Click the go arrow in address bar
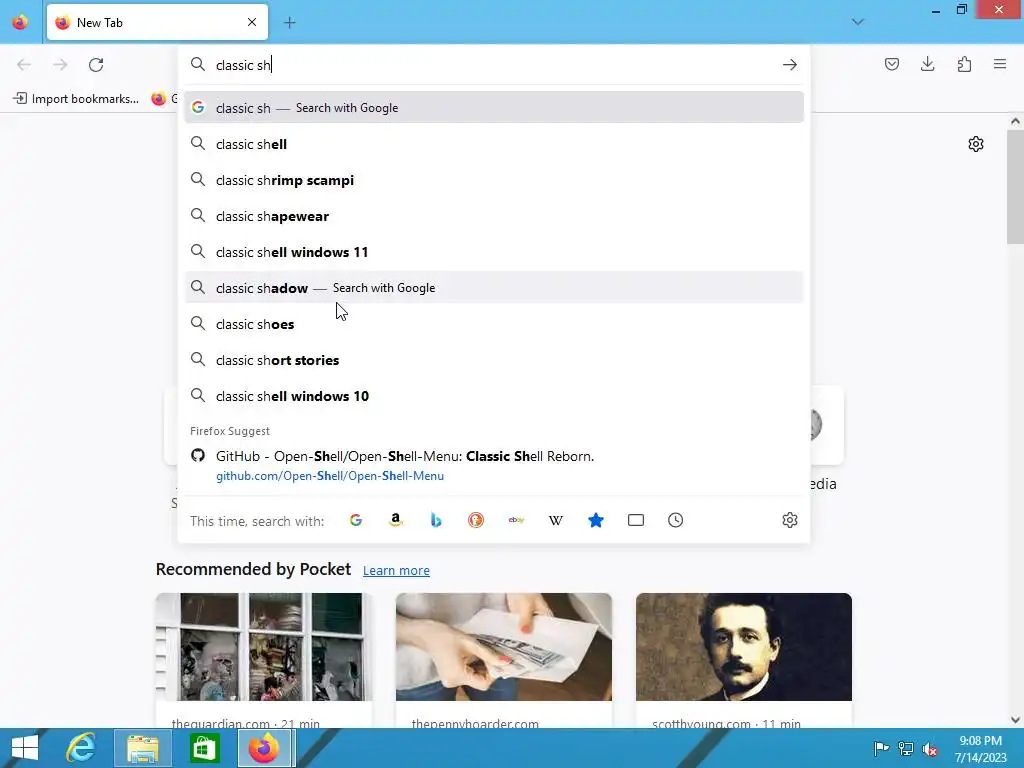The height and width of the screenshot is (768, 1024). (x=790, y=65)
